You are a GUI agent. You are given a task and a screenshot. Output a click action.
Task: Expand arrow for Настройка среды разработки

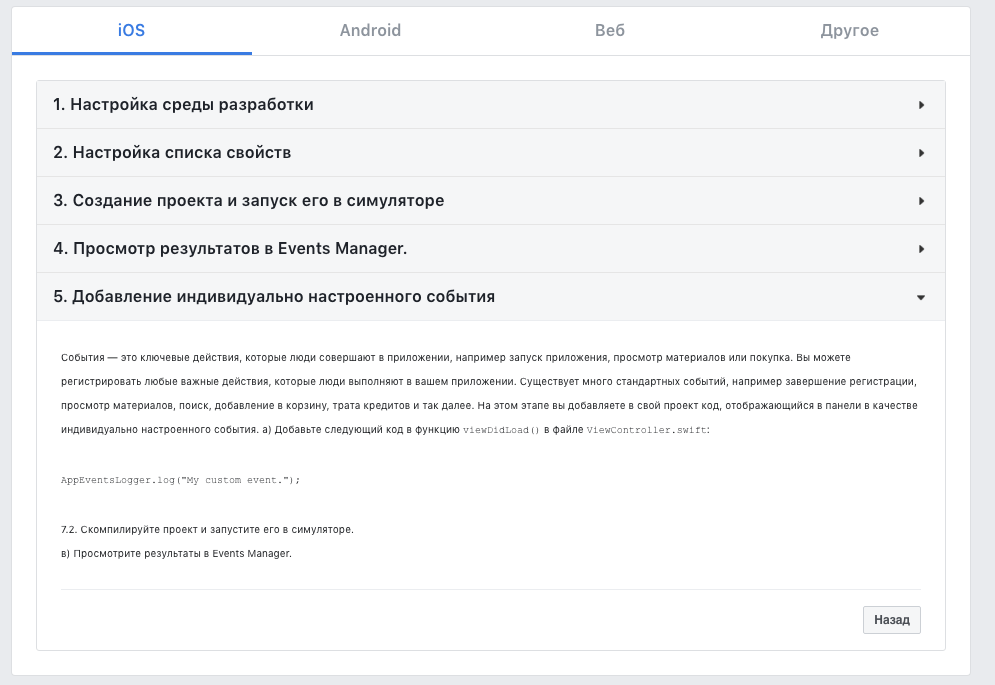(921, 105)
